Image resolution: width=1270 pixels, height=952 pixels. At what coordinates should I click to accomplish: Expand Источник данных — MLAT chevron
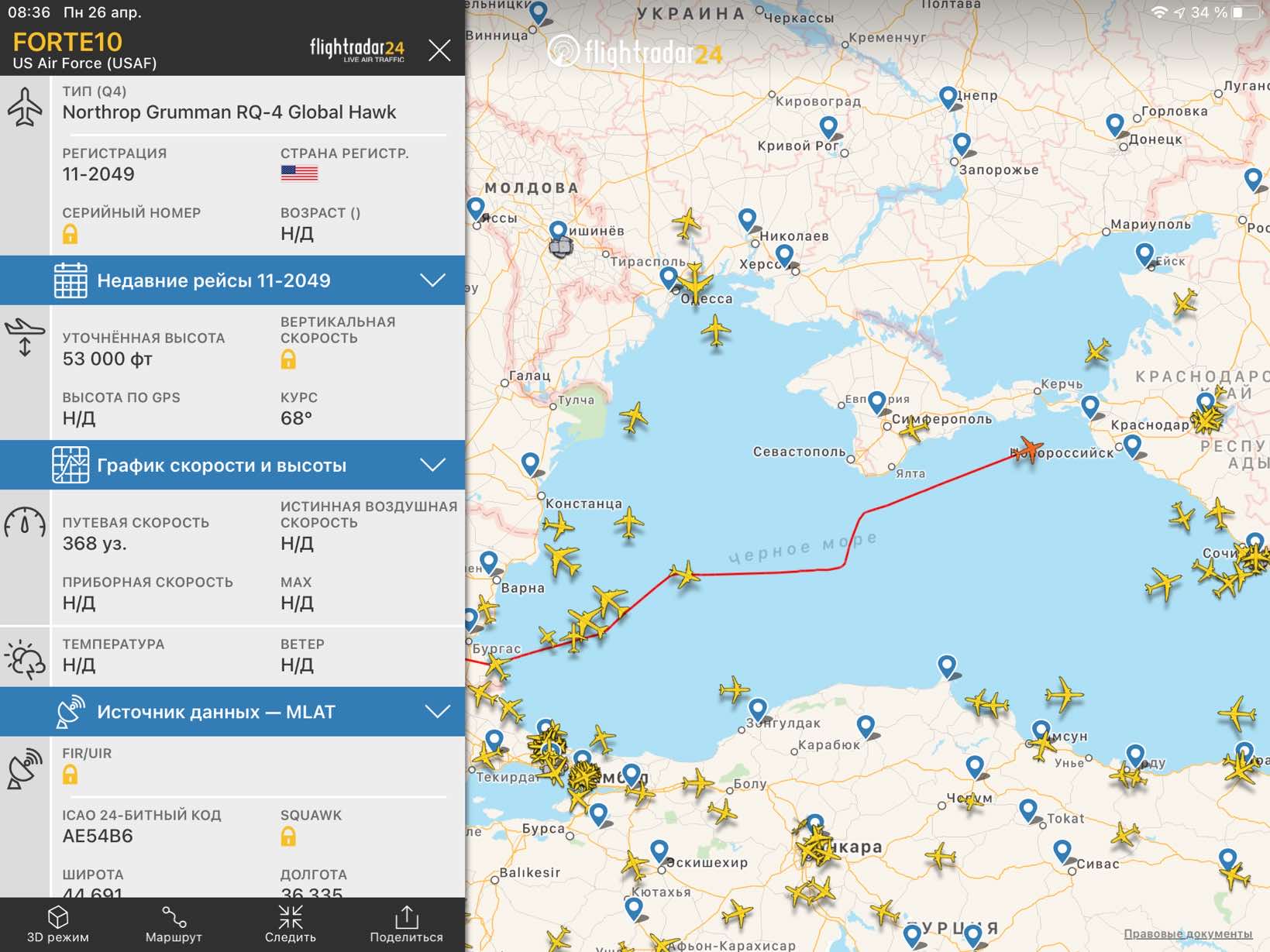(x=438, y=711)
